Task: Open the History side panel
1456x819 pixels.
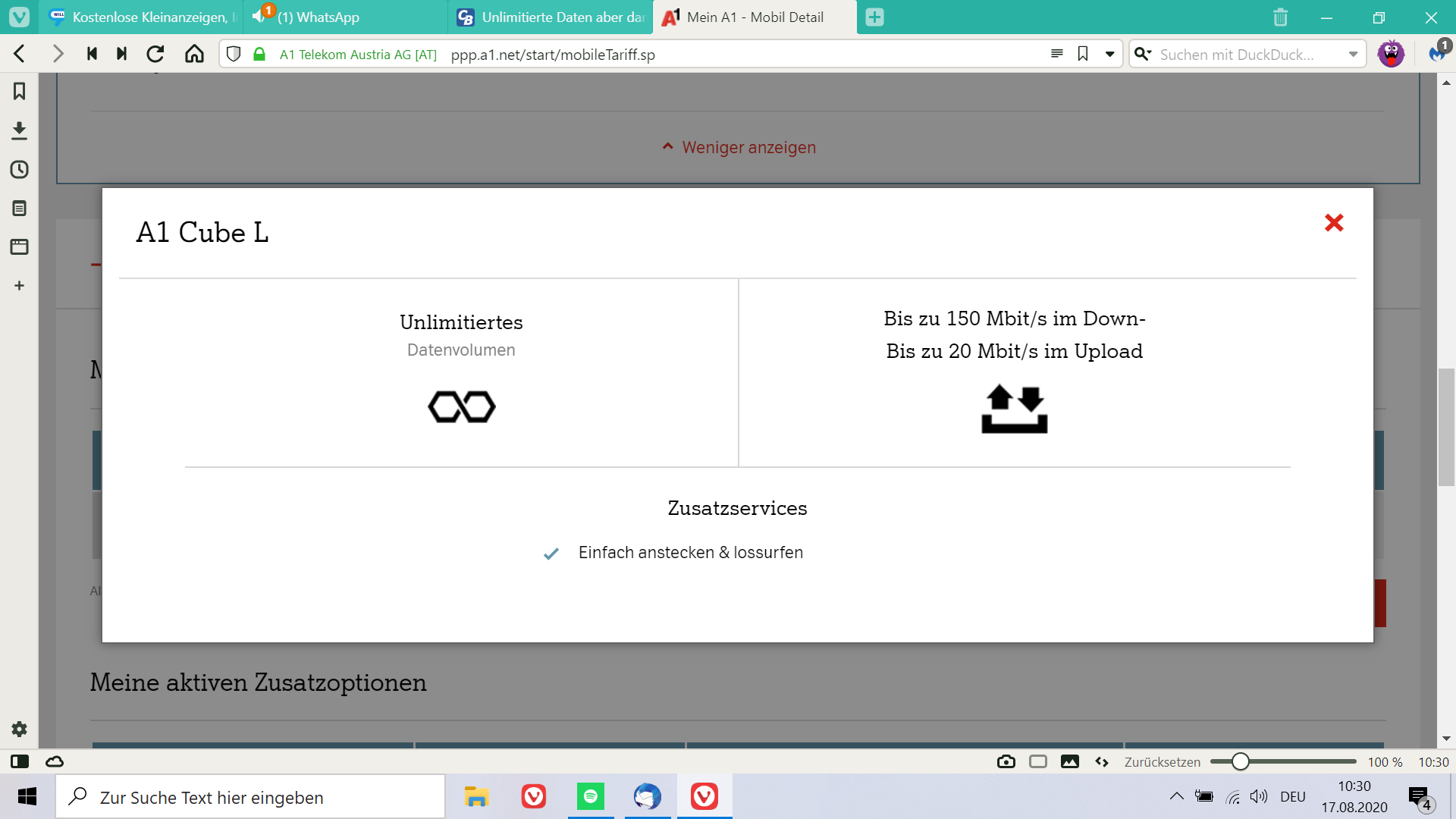Action: click(19, 169)
